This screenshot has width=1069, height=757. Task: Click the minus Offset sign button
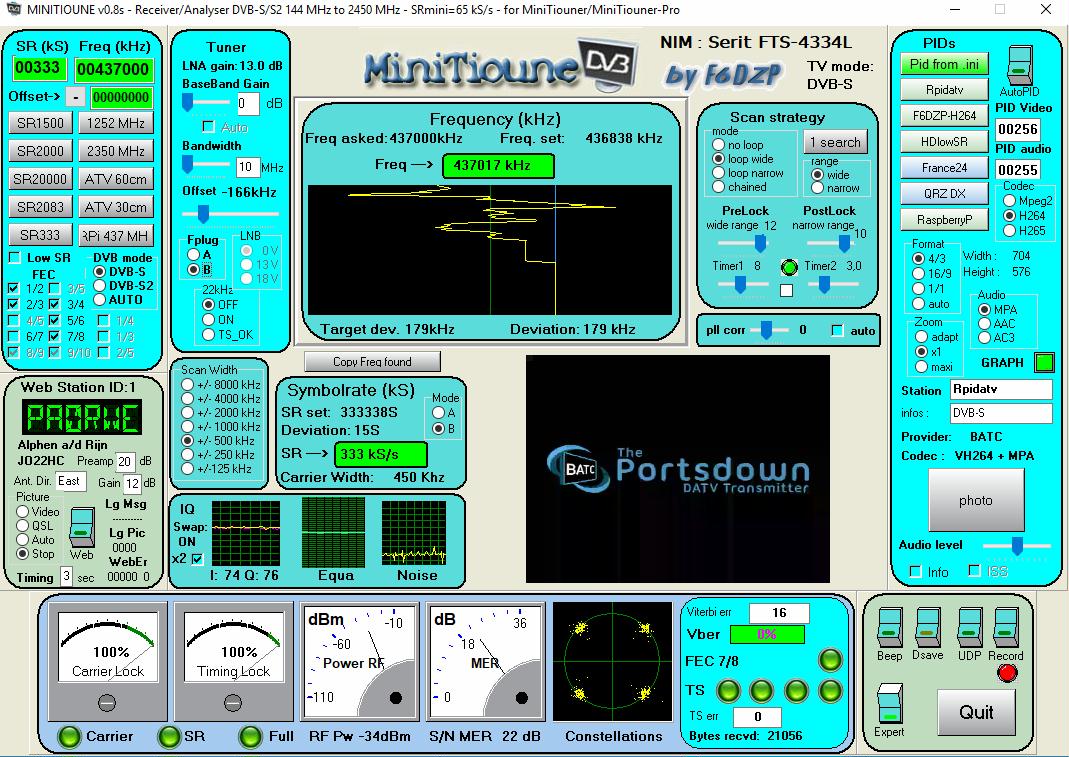coord(76,98)
